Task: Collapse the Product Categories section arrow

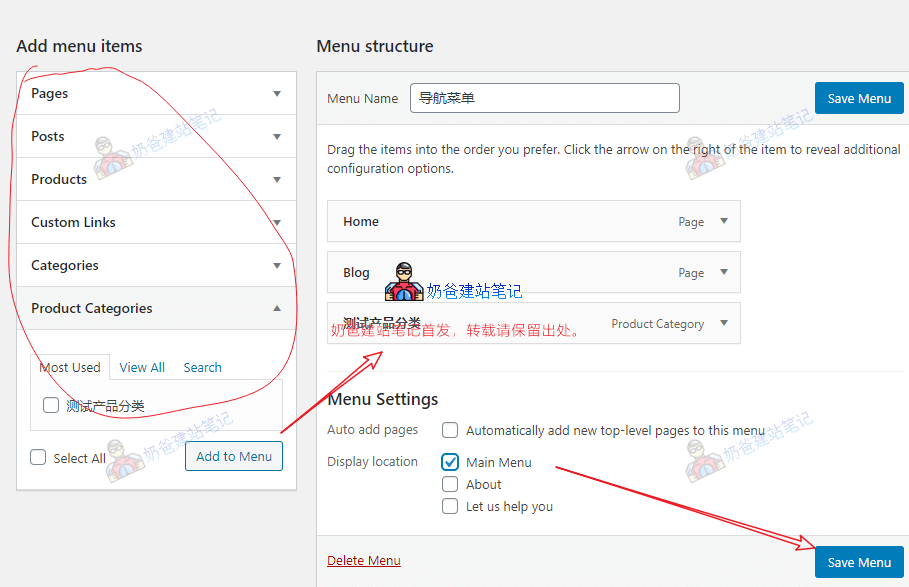Action: pos(277,309)
